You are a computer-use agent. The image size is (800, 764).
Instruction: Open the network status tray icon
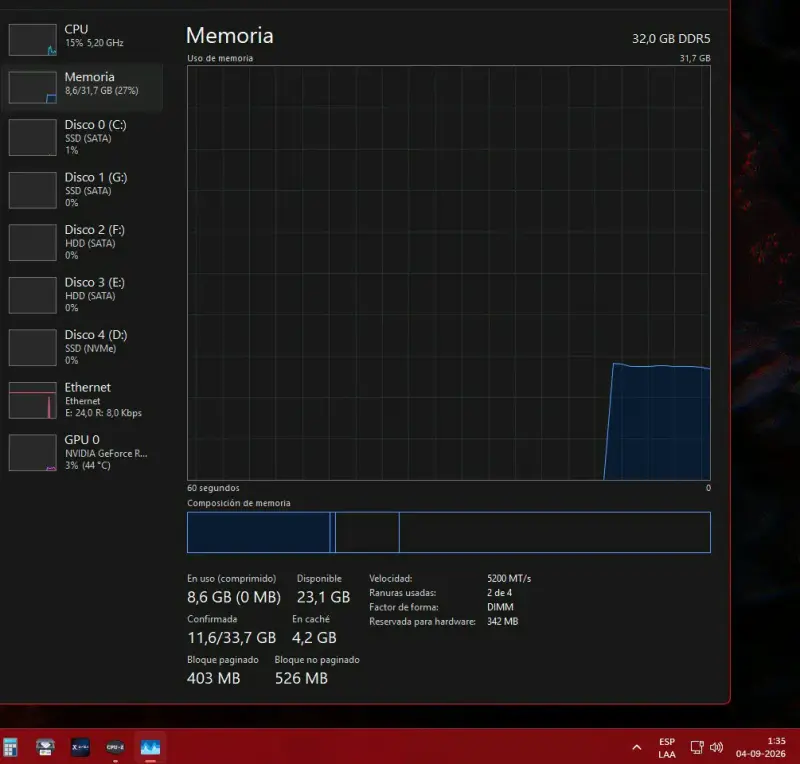coord(697,747)
